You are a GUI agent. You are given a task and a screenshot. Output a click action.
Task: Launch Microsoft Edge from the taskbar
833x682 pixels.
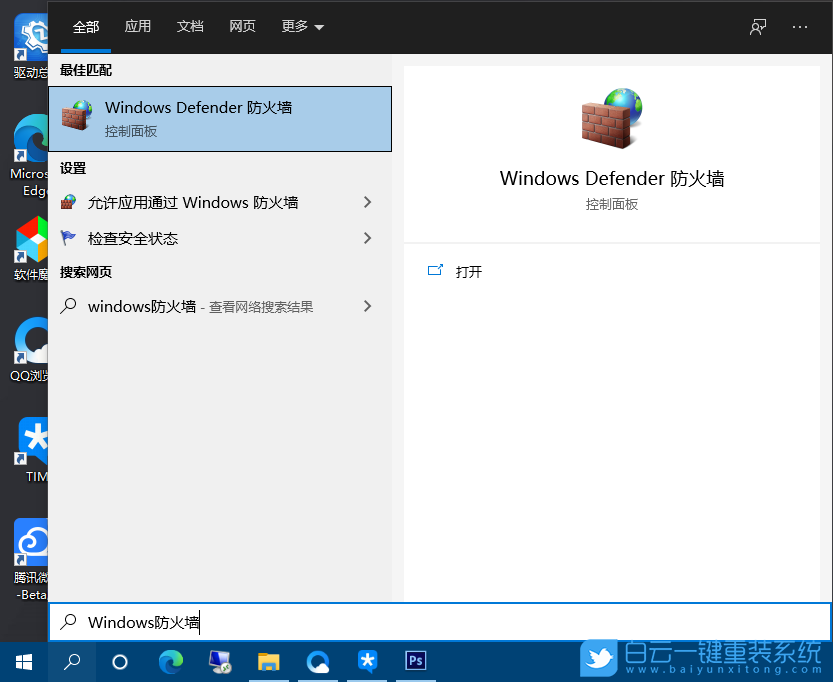pyautogui.click(x=170, y=661)
